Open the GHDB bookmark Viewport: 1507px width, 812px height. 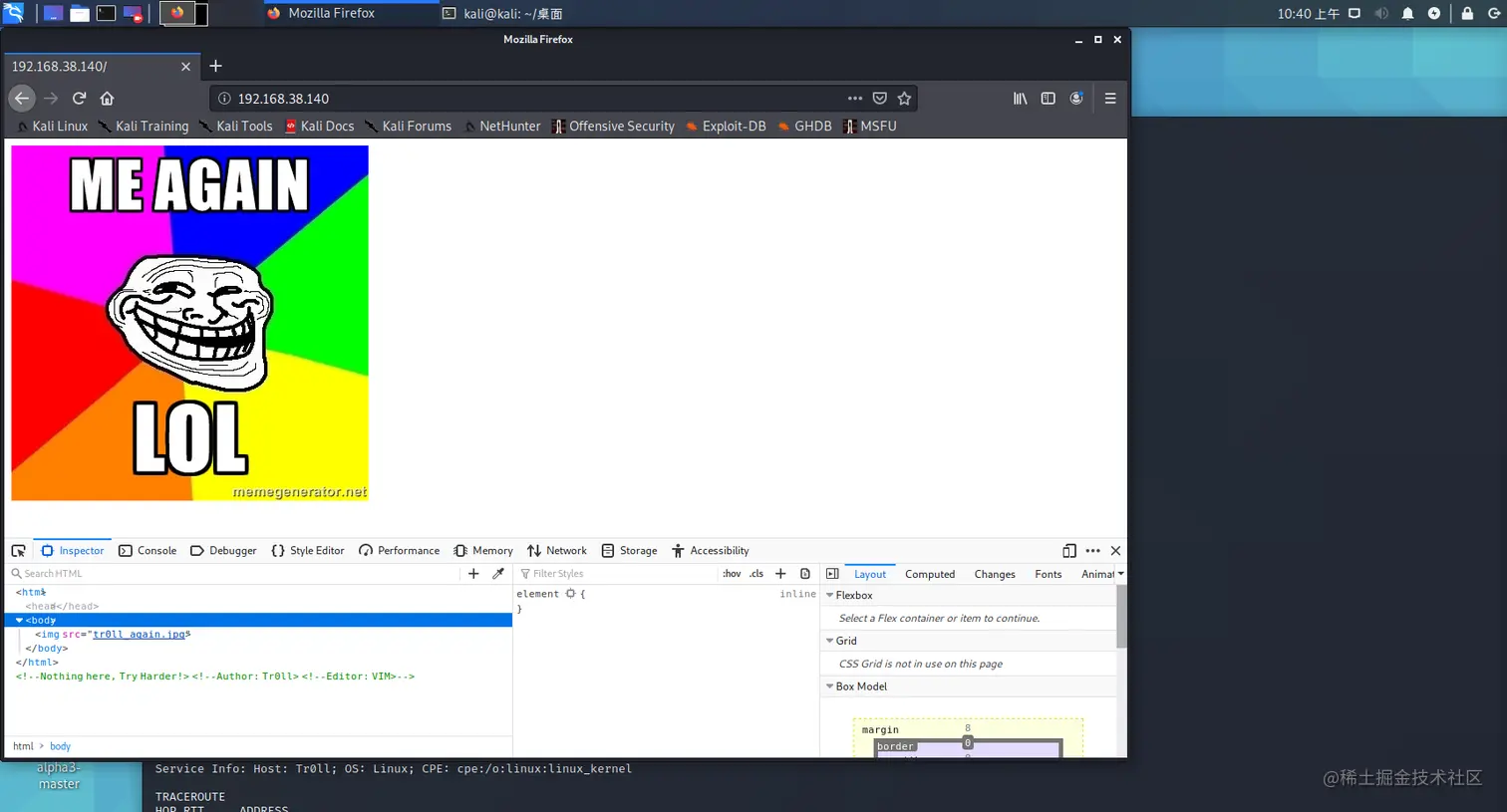tap(804, 126)
